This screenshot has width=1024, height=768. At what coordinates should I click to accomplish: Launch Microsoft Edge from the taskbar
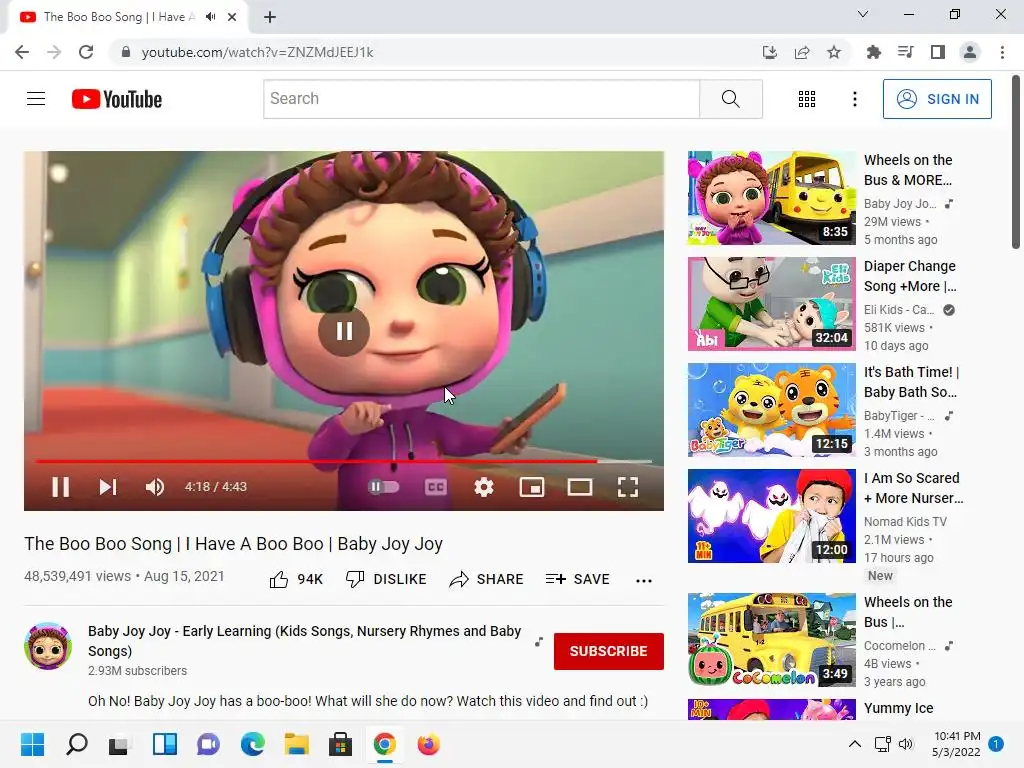click(253, 744)
